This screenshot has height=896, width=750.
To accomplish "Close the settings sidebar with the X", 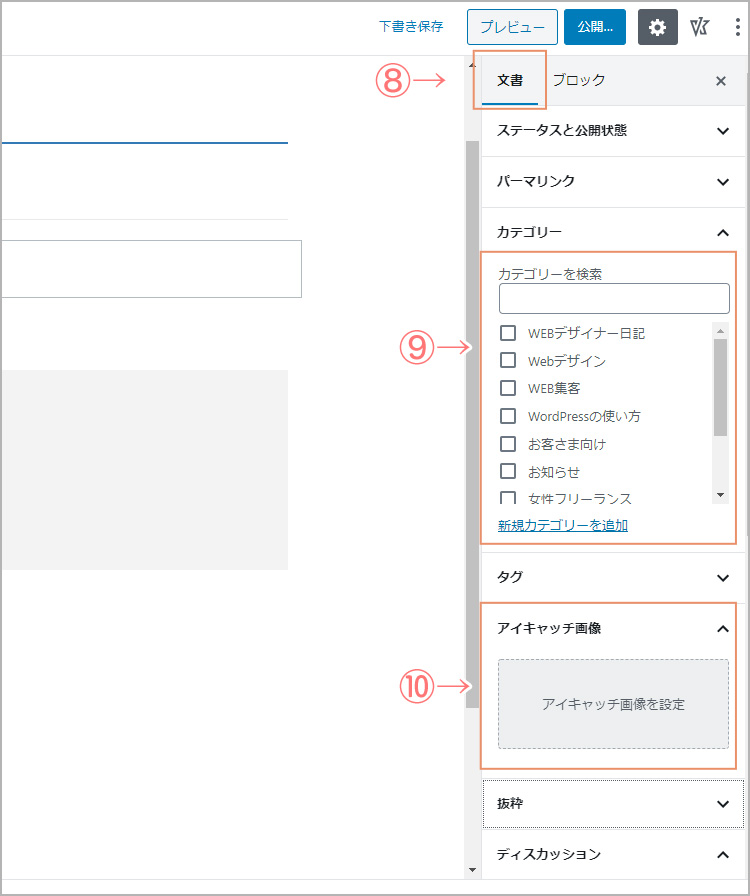I will pyautogui.click(x=721, y=81).
